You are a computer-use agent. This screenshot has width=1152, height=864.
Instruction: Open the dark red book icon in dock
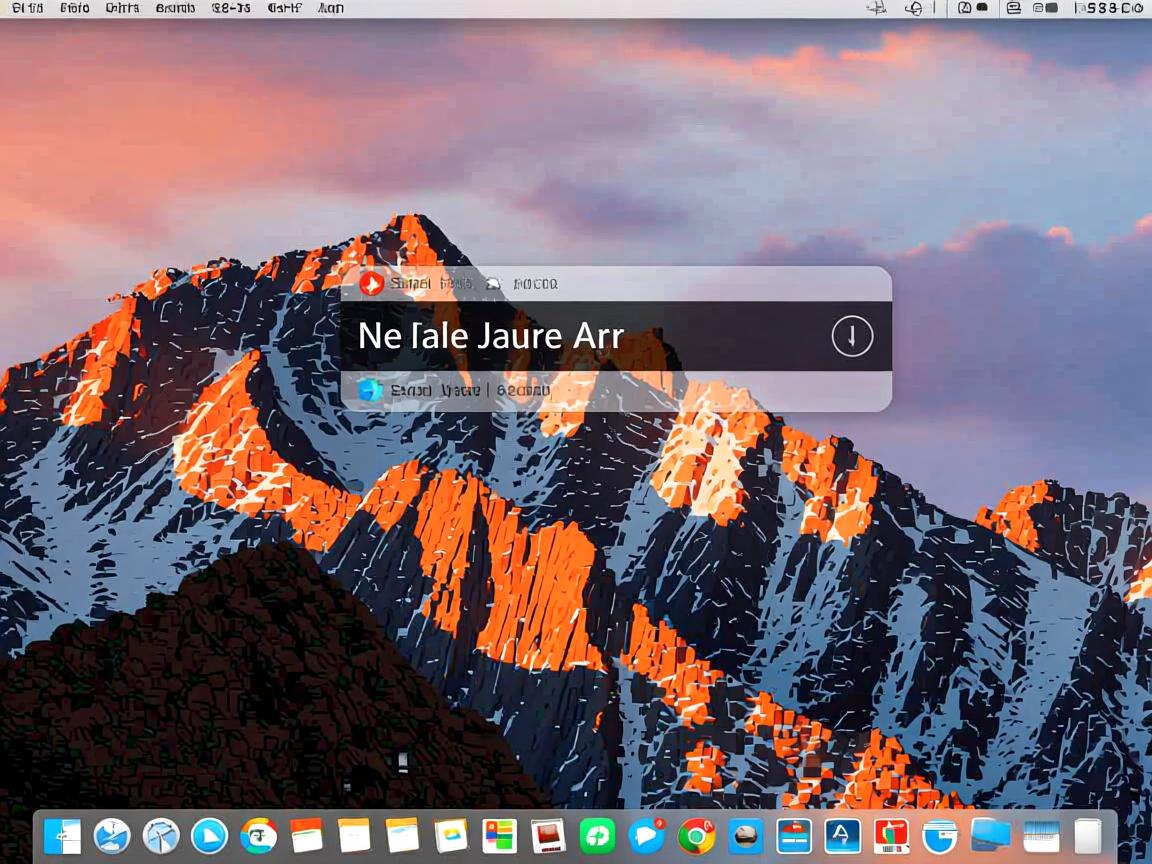pos(548,836)
